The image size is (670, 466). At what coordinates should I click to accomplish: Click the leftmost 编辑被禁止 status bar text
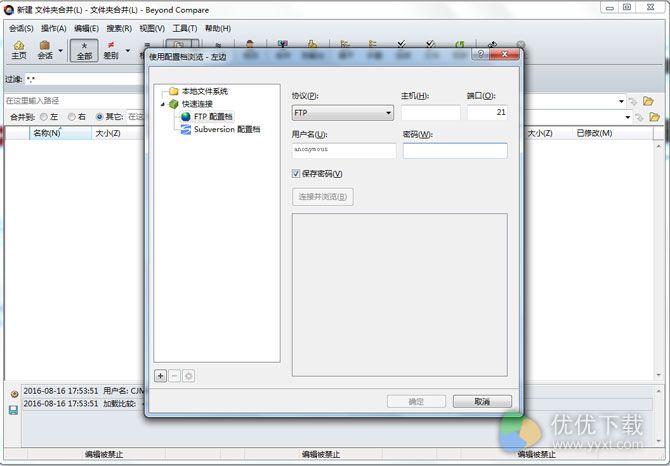click(104, 454)
